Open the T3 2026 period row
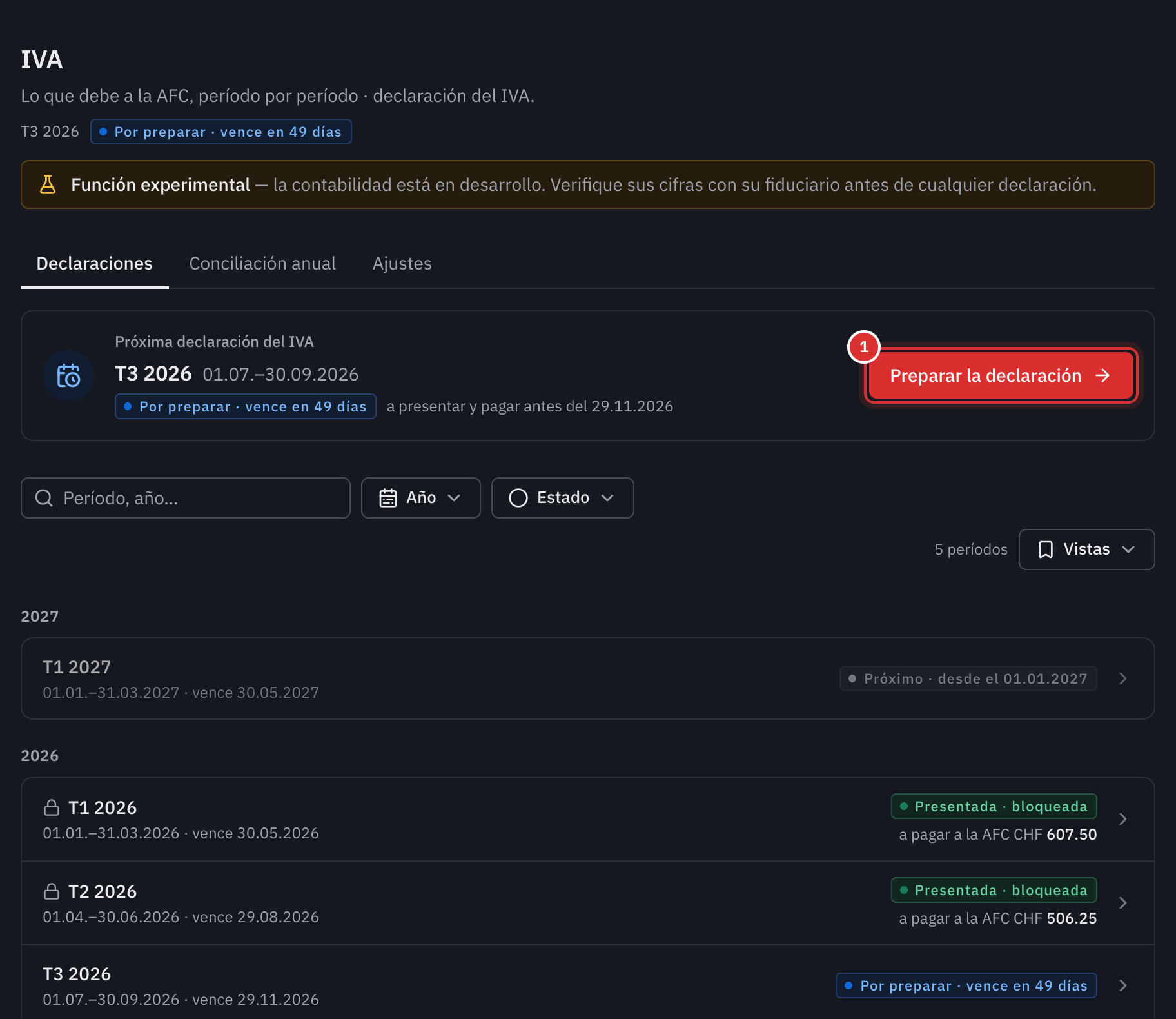Viewport: 1176px width, 1019px height. pyautogui.click(x=587, y=985)
